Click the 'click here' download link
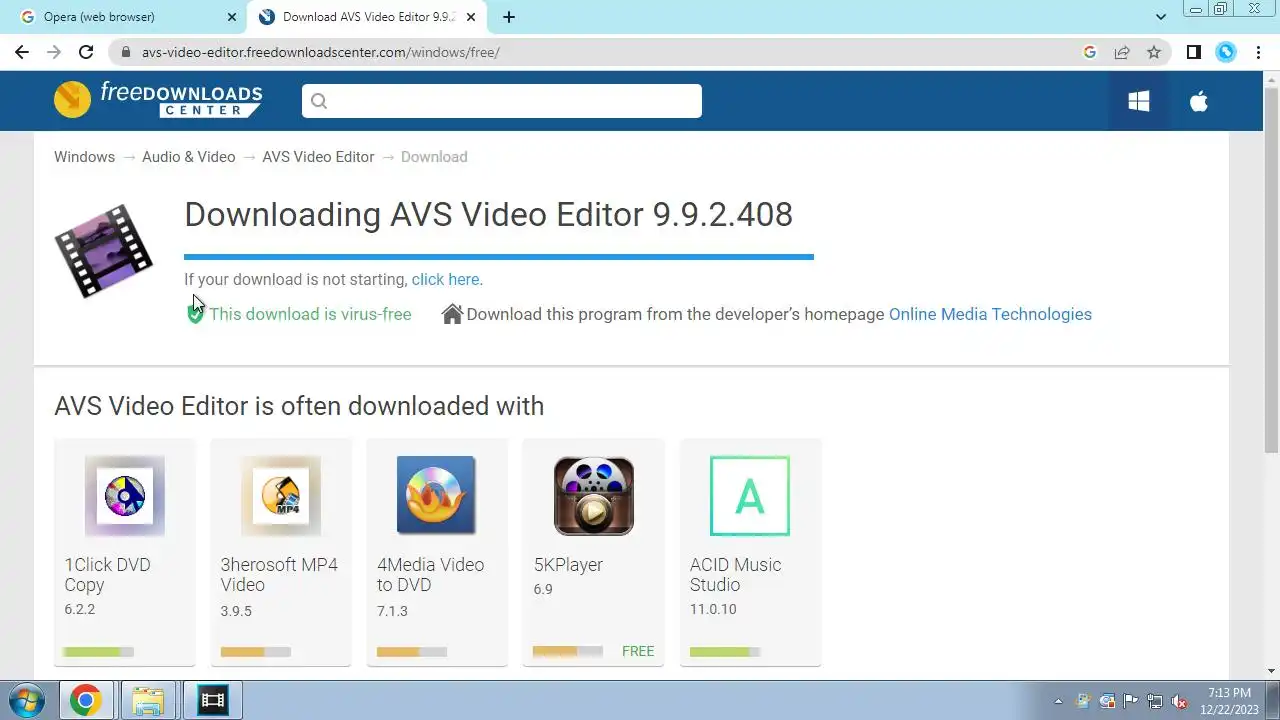Viewport: 1280px width, 720px height. click(445, 280)
